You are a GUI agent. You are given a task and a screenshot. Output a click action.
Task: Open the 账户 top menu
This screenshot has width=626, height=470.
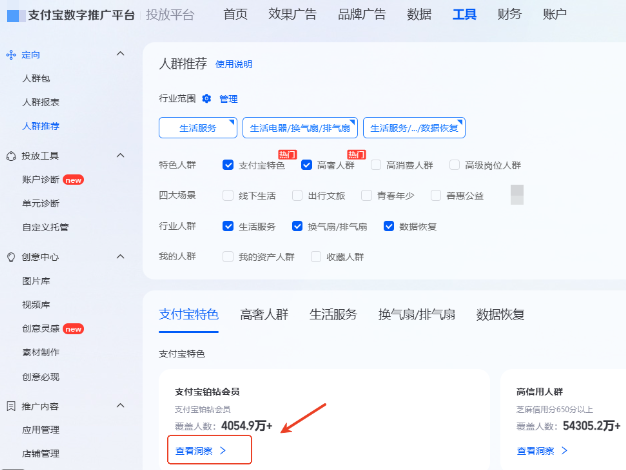[555, 15]
